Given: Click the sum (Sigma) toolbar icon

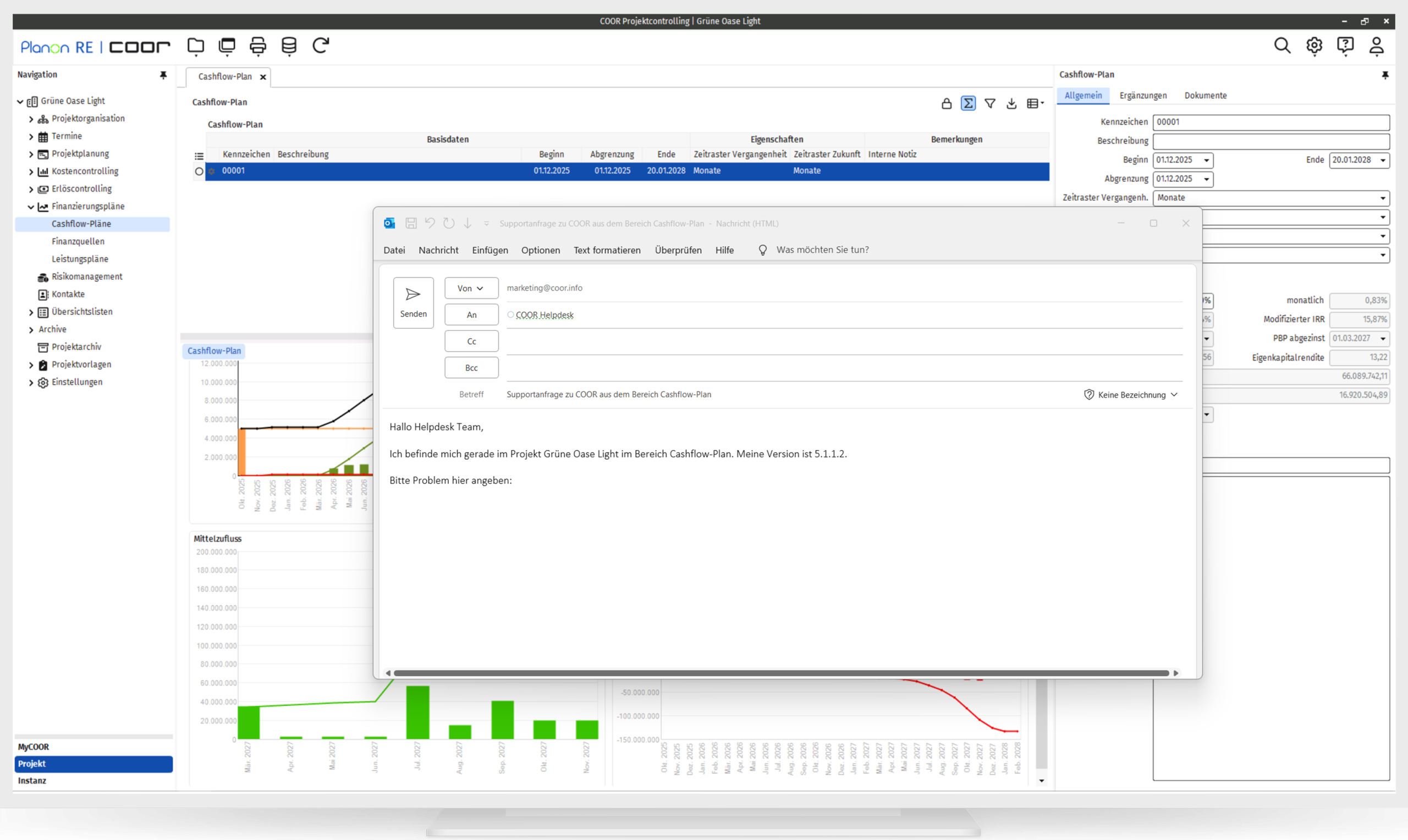Looking at the screenshot, I should [968, 103].
